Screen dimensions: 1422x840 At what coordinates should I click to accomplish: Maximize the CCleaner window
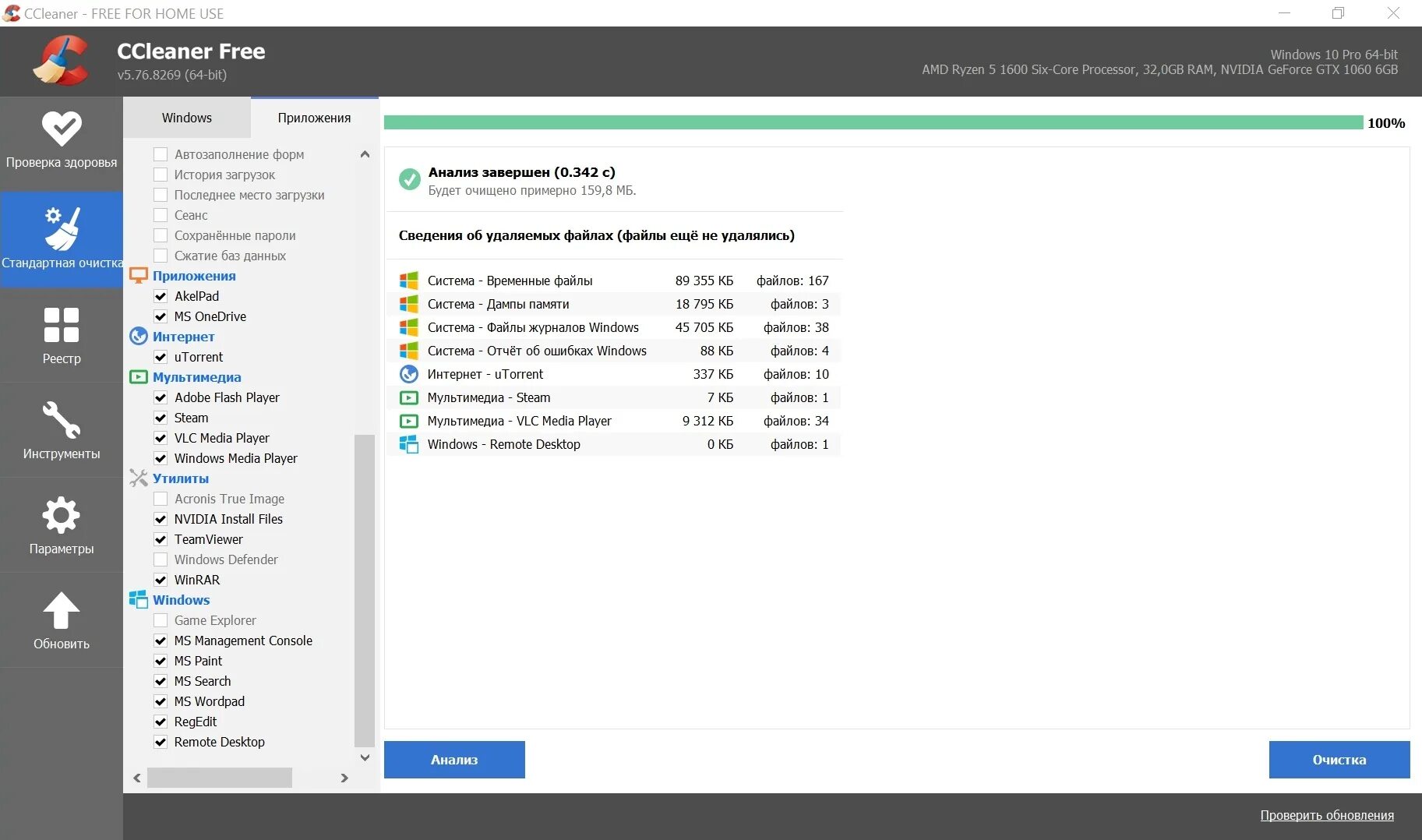1339,13
